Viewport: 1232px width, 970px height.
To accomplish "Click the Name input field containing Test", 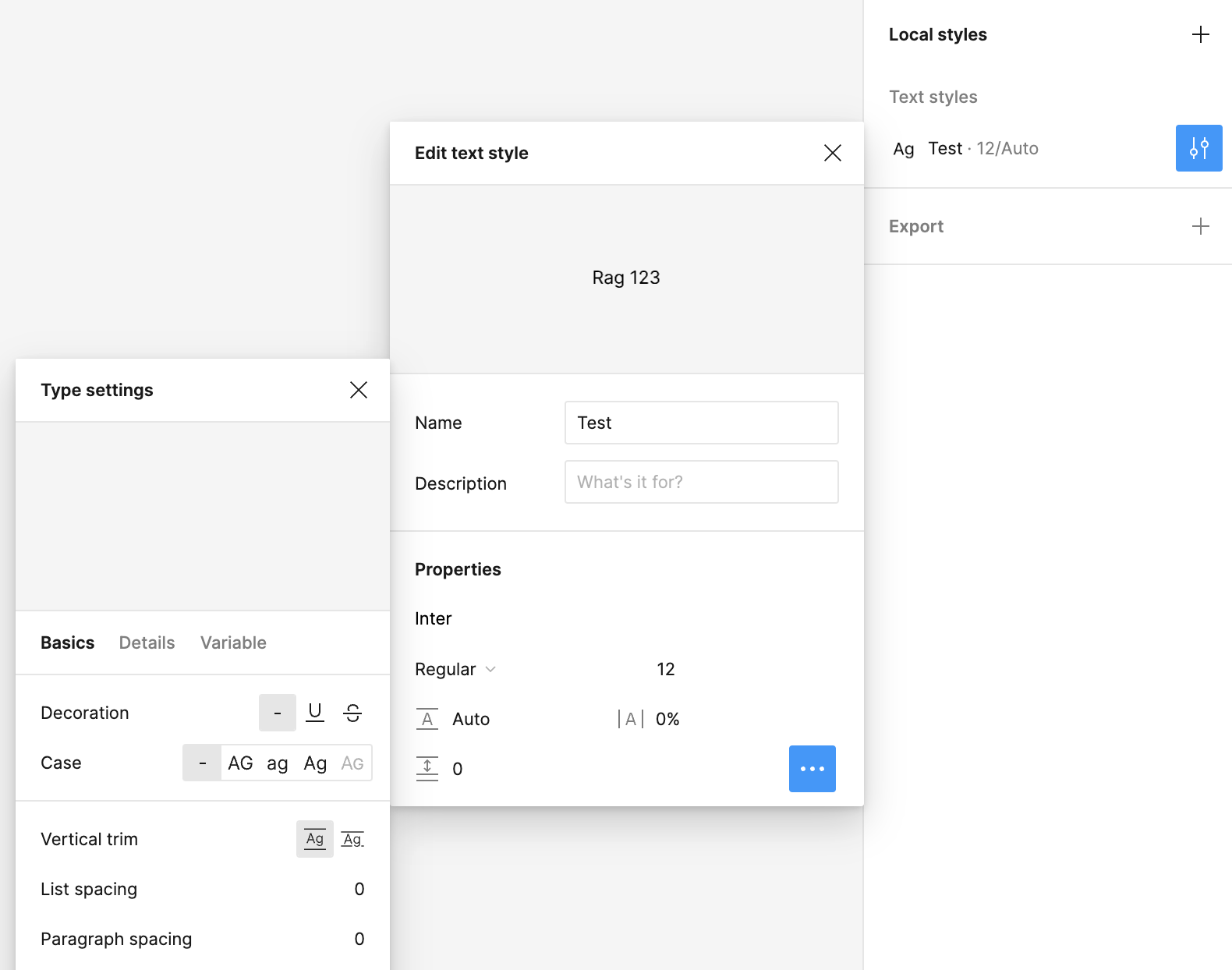I will tap(702, 423).
